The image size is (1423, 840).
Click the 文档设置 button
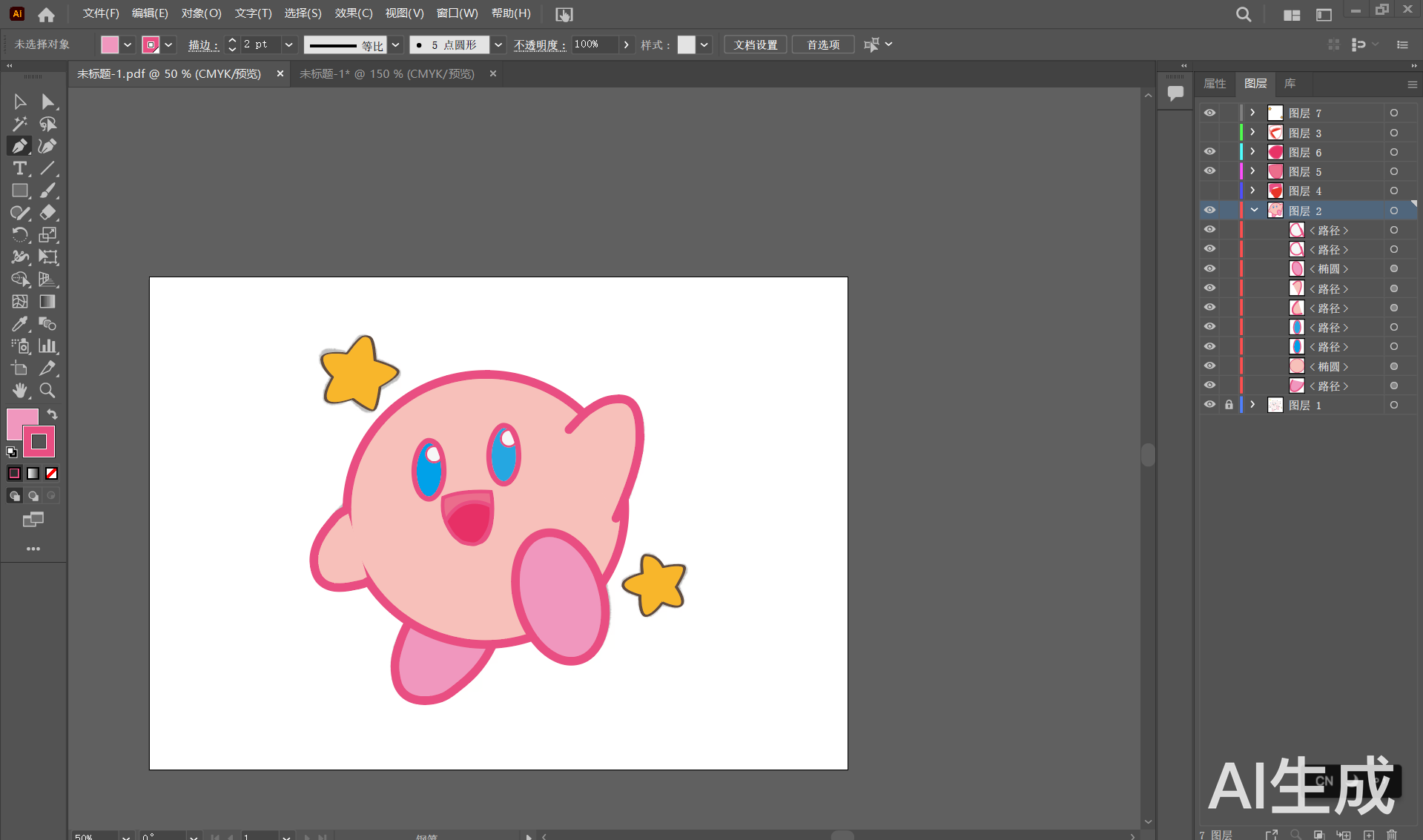pos(756,45)
